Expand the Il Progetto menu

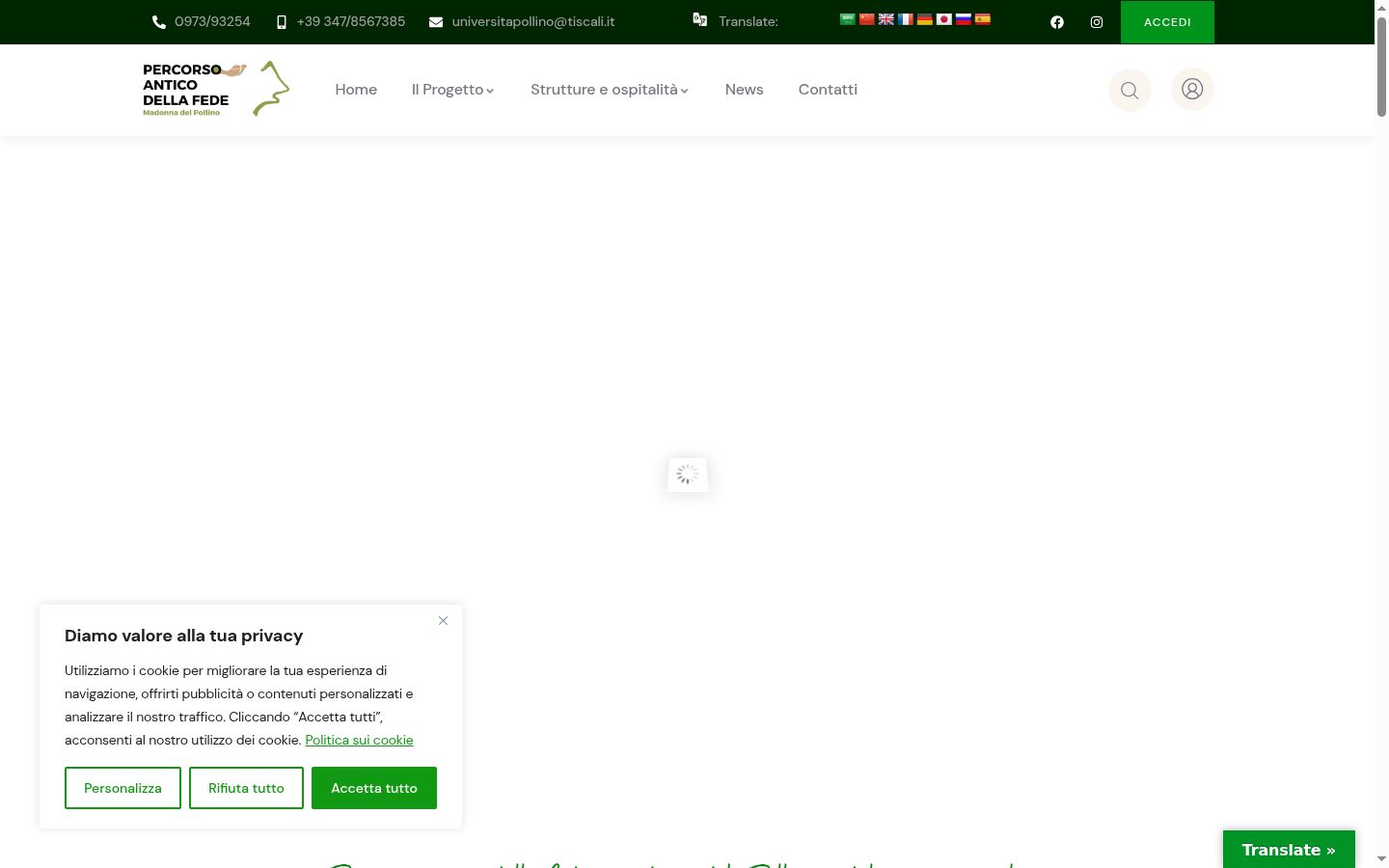452,90
